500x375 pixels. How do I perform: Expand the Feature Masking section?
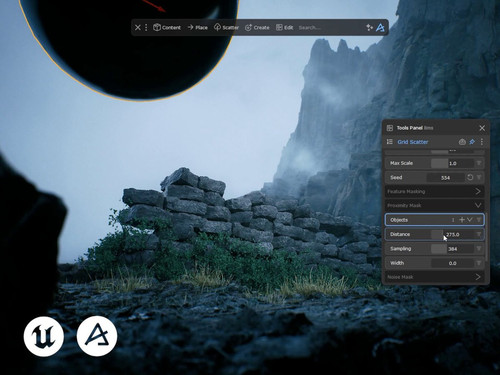435,191
